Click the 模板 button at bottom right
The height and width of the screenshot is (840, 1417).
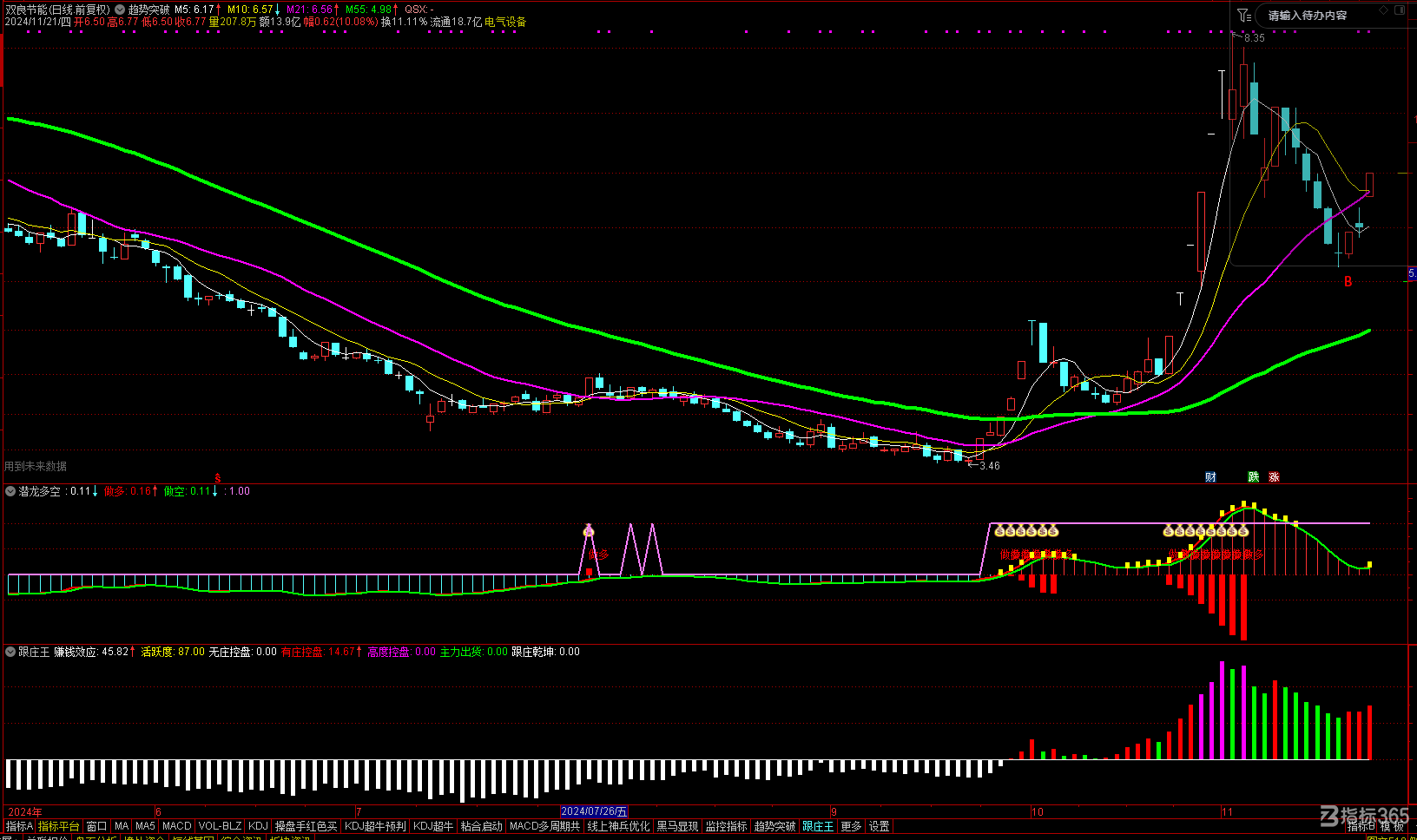(x=1392, y=826)
